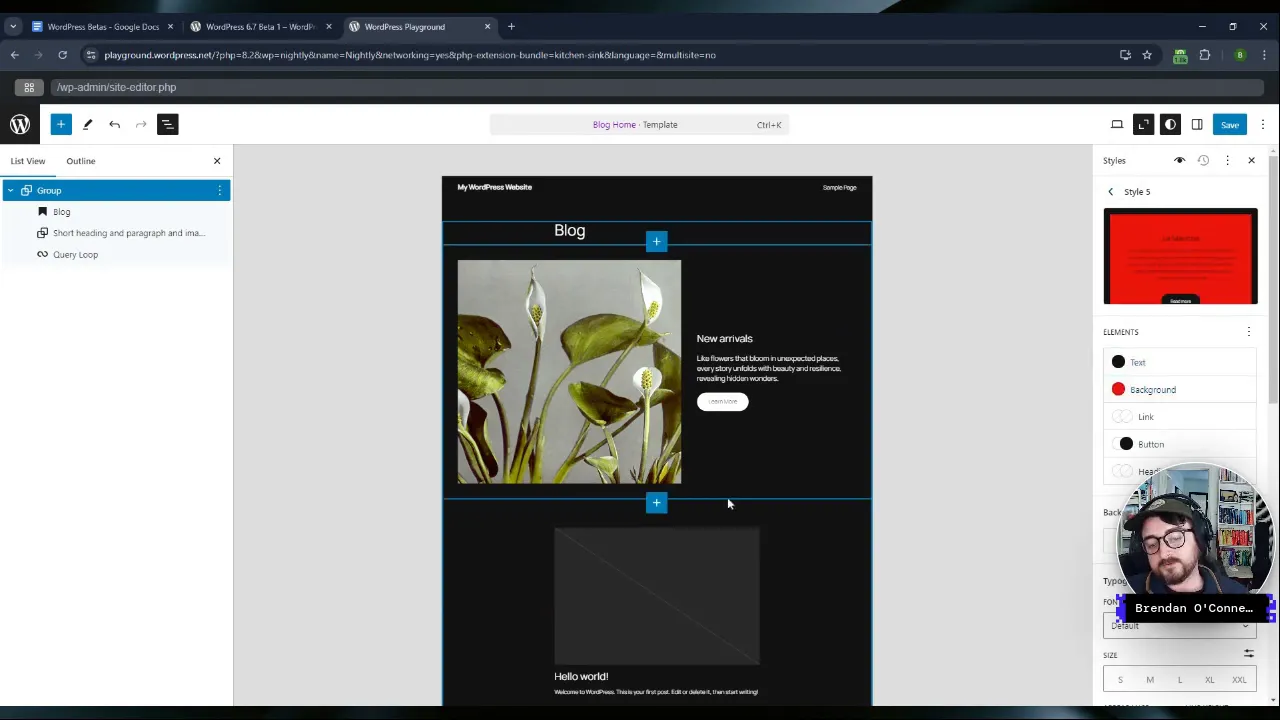The image size is (1280, 720).
Task: Click the Blog heading on the canvas
Action: pos(570,230)
